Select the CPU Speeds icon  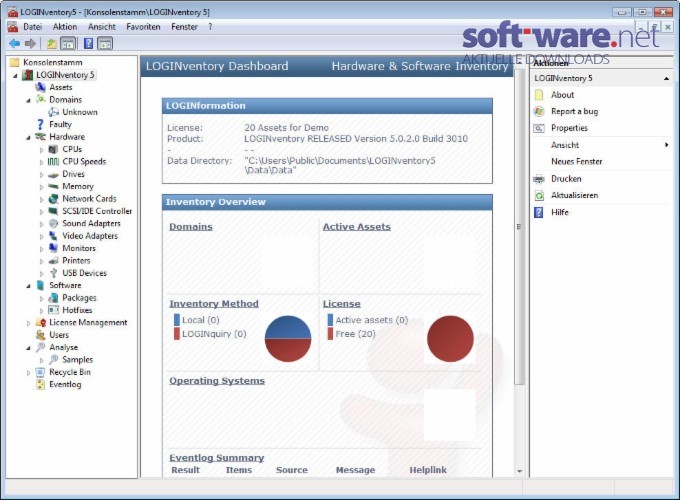(53, 162)
